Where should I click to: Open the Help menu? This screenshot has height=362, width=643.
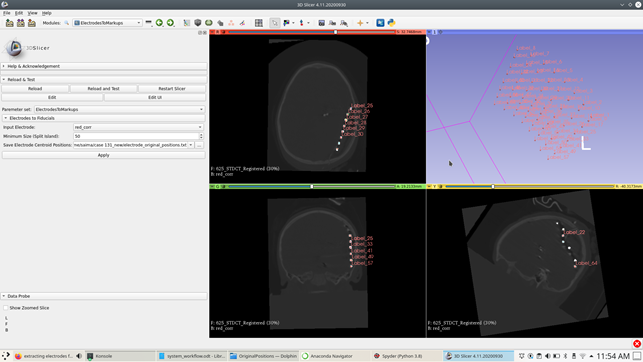pos(46,13)
